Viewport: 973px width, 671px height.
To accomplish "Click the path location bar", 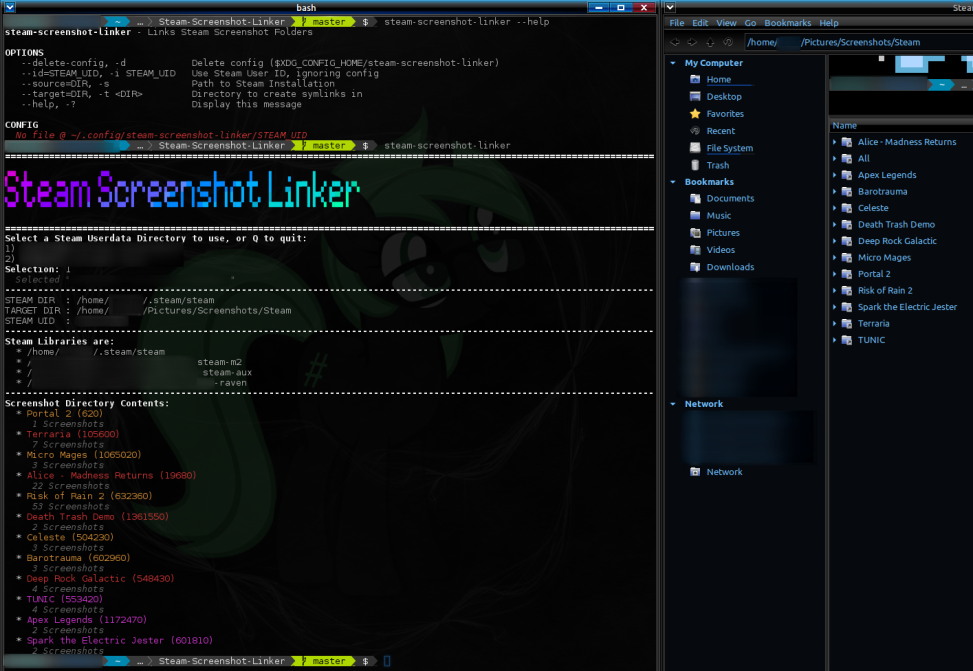I will pyautogui.click(x=859, y=42).
